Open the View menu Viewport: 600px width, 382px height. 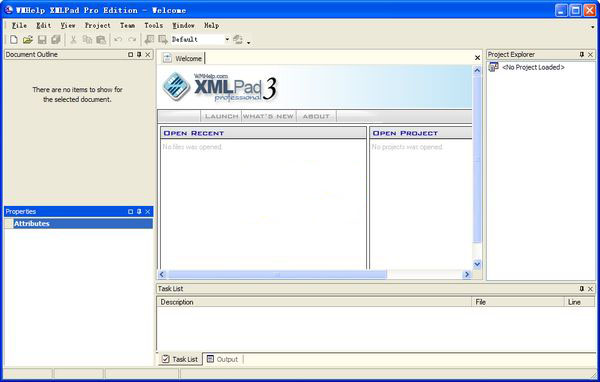tap(68, 26)
